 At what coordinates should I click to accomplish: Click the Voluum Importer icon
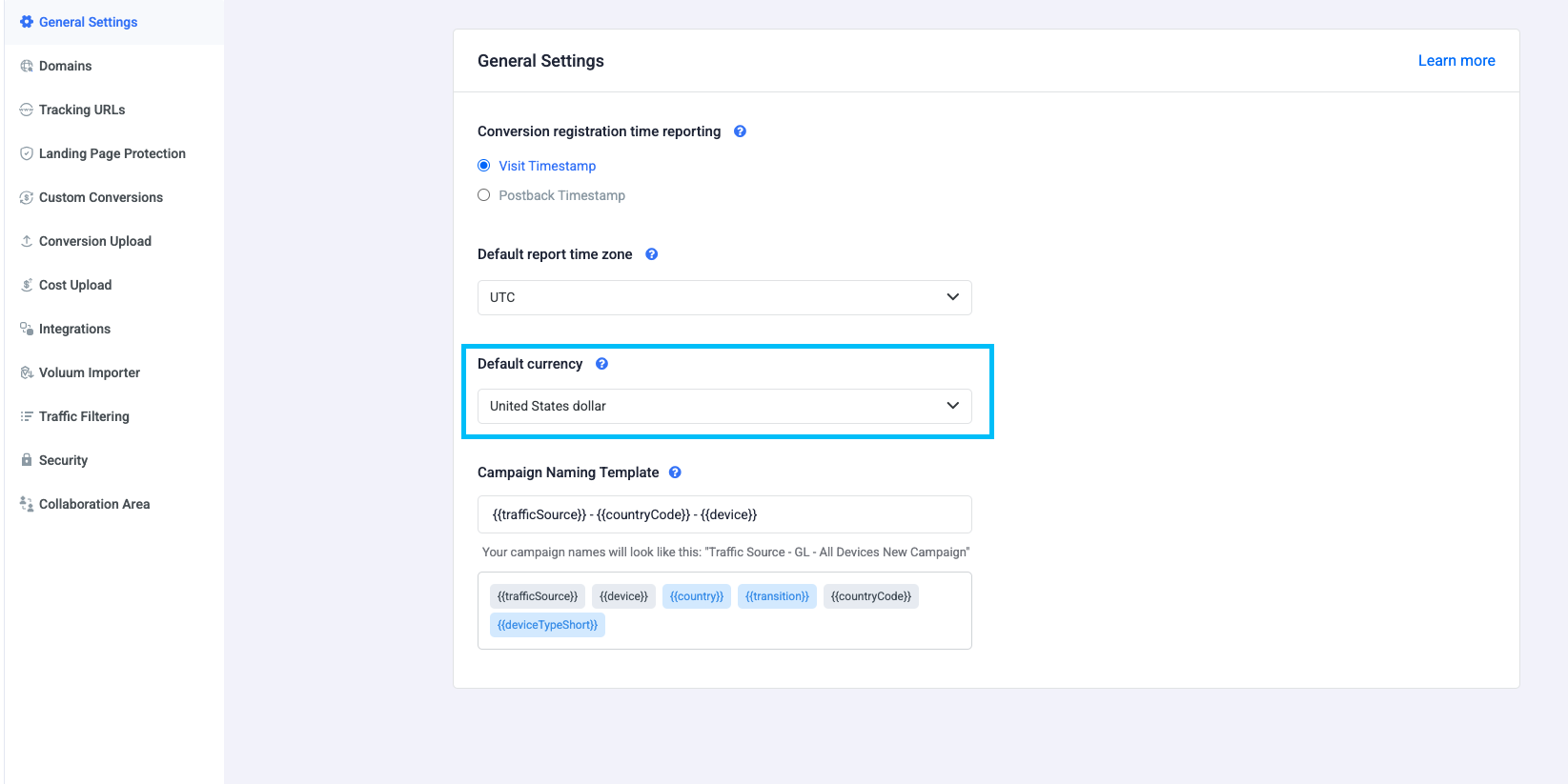[27, 372]
